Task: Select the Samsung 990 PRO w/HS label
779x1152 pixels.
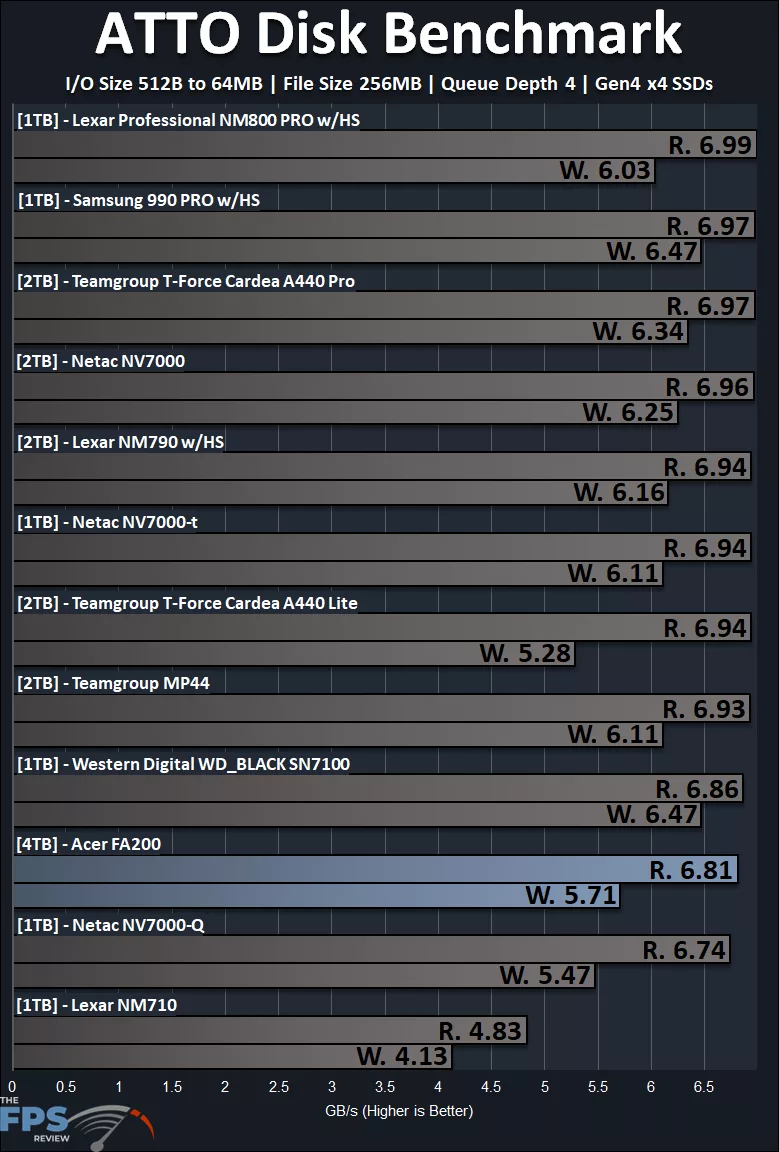Action: pos(138,200)
